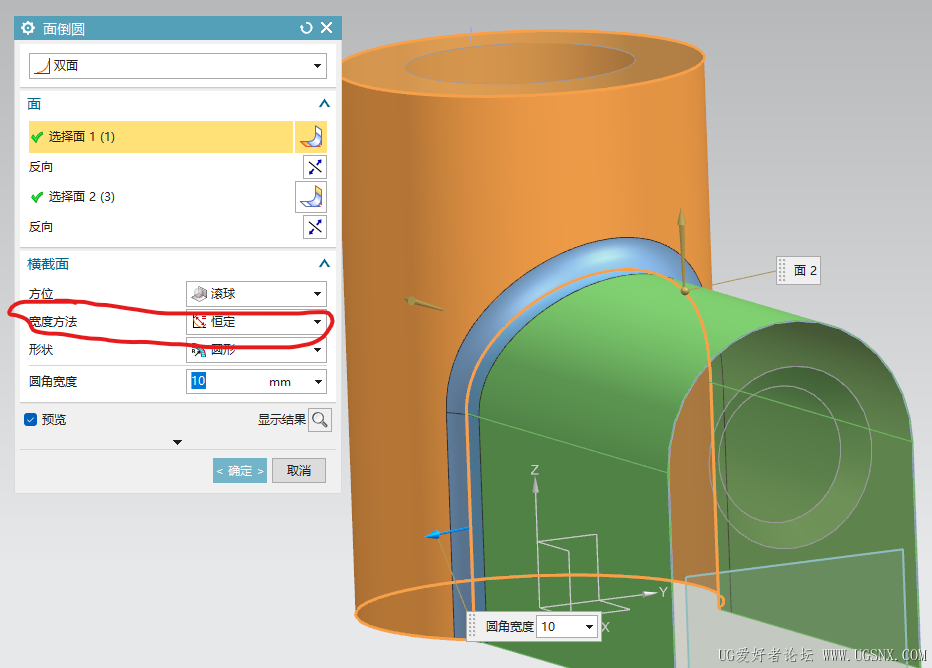
Task: Reverse direction of face 1
Action: click(315, 167)
